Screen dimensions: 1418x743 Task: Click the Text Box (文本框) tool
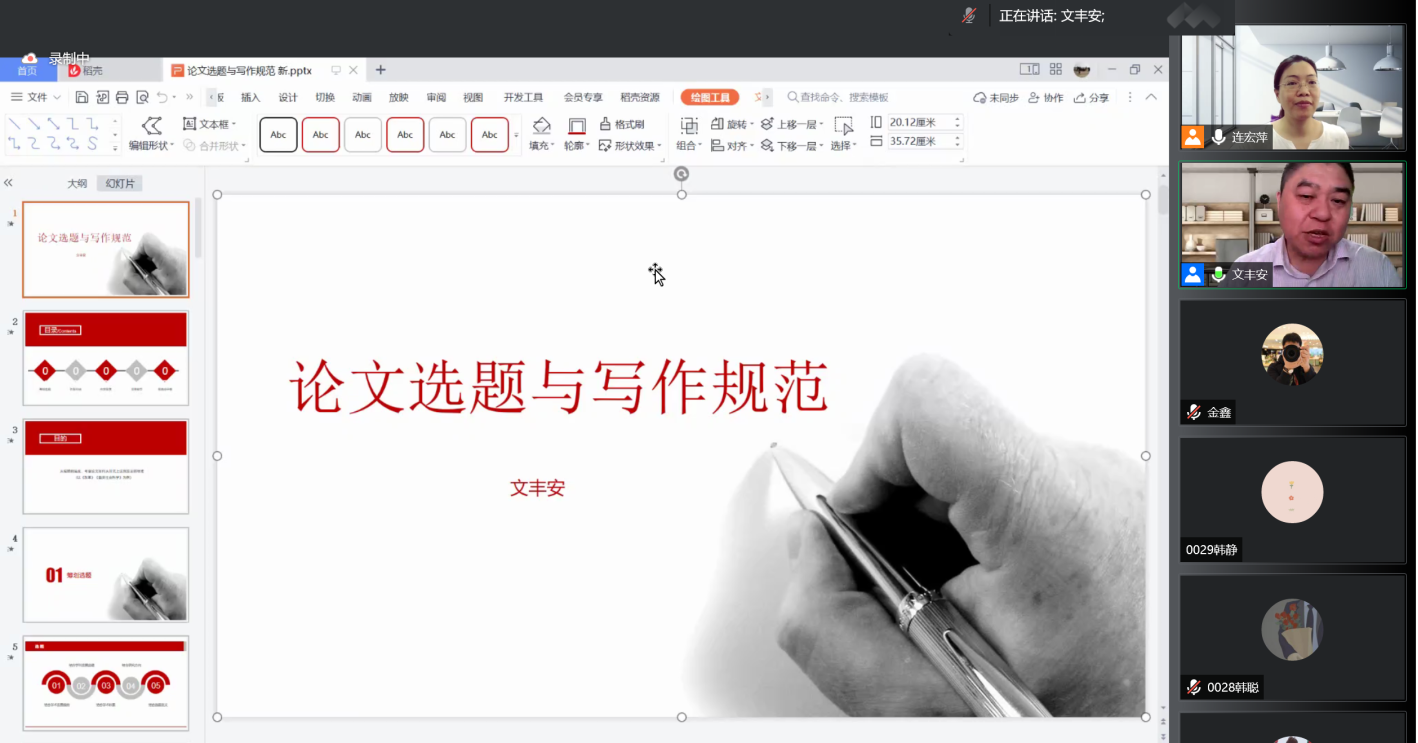pos(210,124)
